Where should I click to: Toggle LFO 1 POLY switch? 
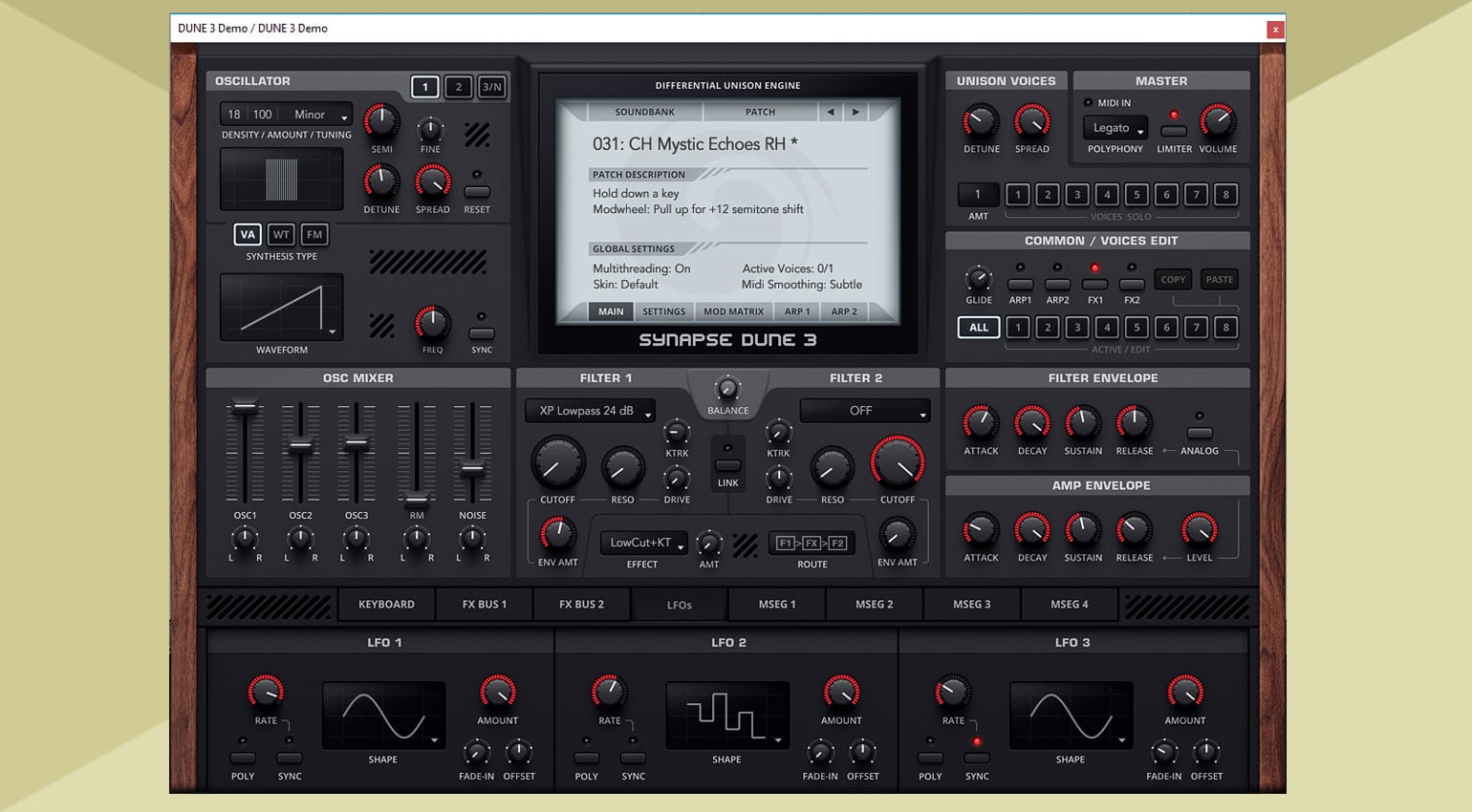[243, 759]
